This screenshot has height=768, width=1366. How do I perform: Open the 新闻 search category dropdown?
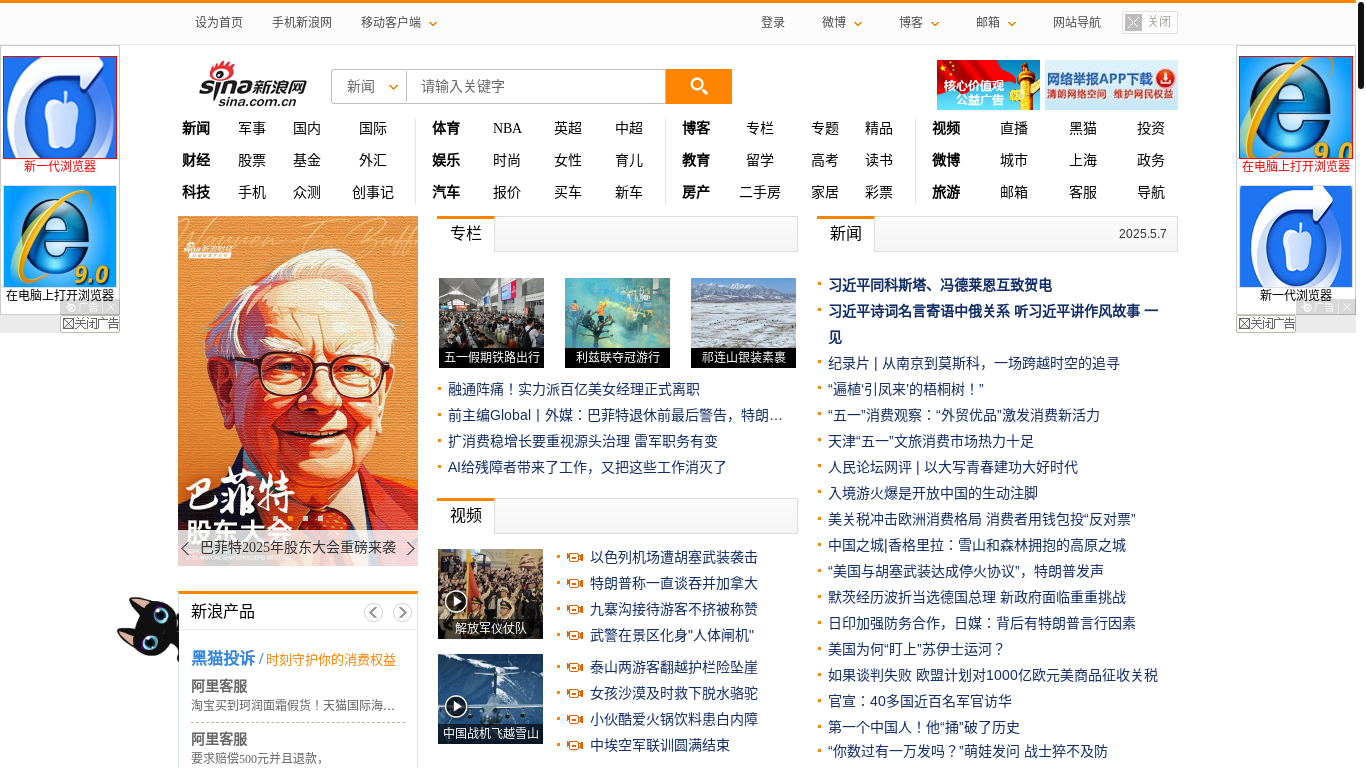369,87
